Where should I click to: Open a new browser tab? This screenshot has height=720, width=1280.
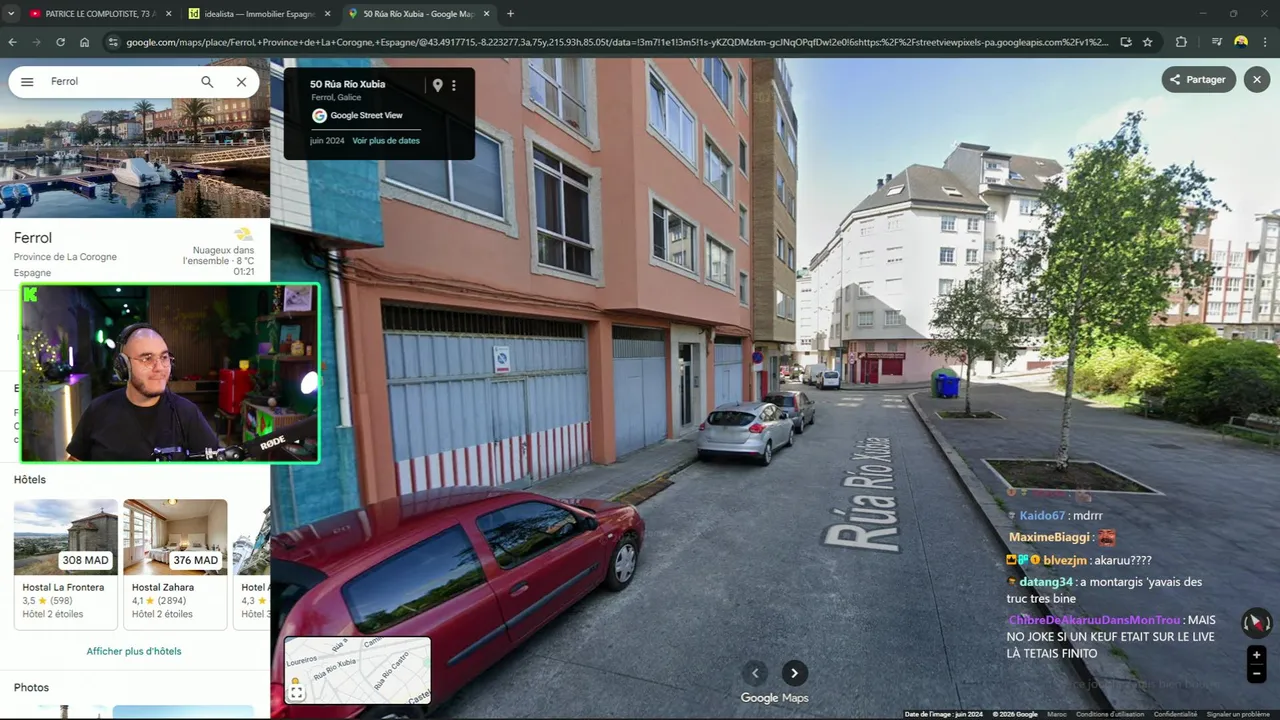pos(510,14)
